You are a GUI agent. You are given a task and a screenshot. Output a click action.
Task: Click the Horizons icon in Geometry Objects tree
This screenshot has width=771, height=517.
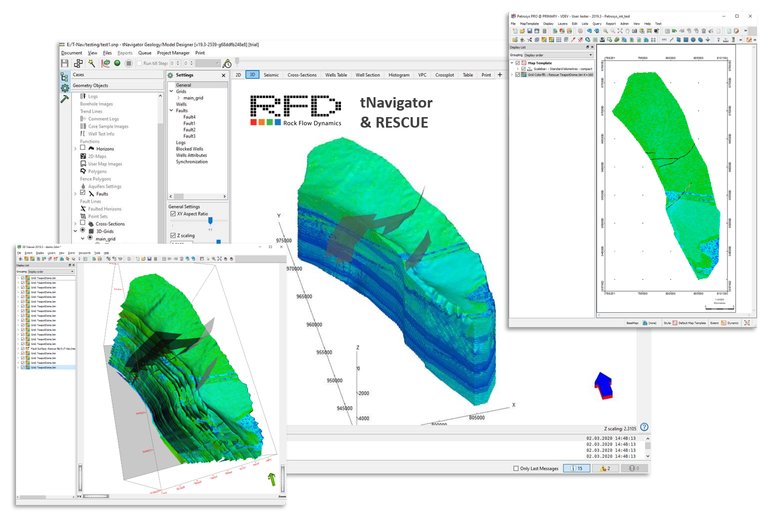pyautogui.click(x=91, y=149)
